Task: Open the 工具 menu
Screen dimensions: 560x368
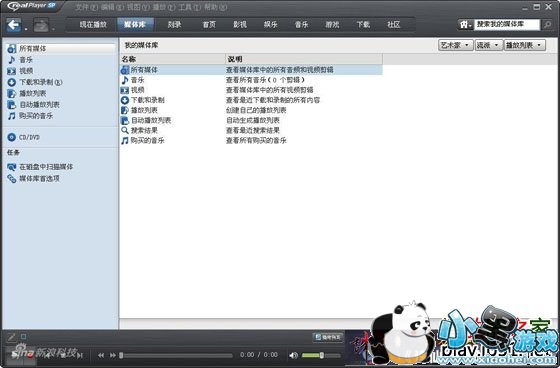Action: 189,7
